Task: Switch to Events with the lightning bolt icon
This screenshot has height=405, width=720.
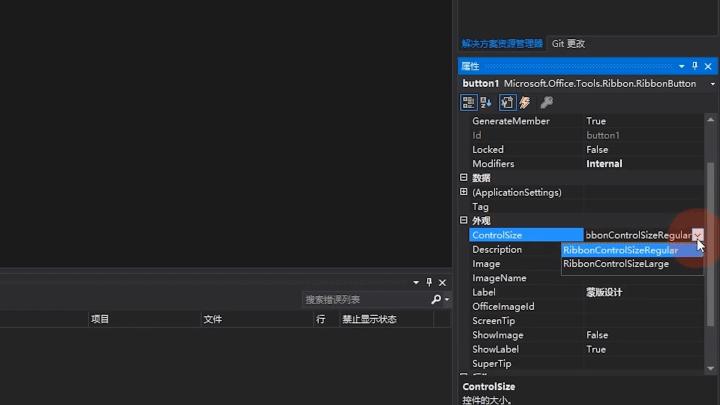Action: tap(525, 102)
